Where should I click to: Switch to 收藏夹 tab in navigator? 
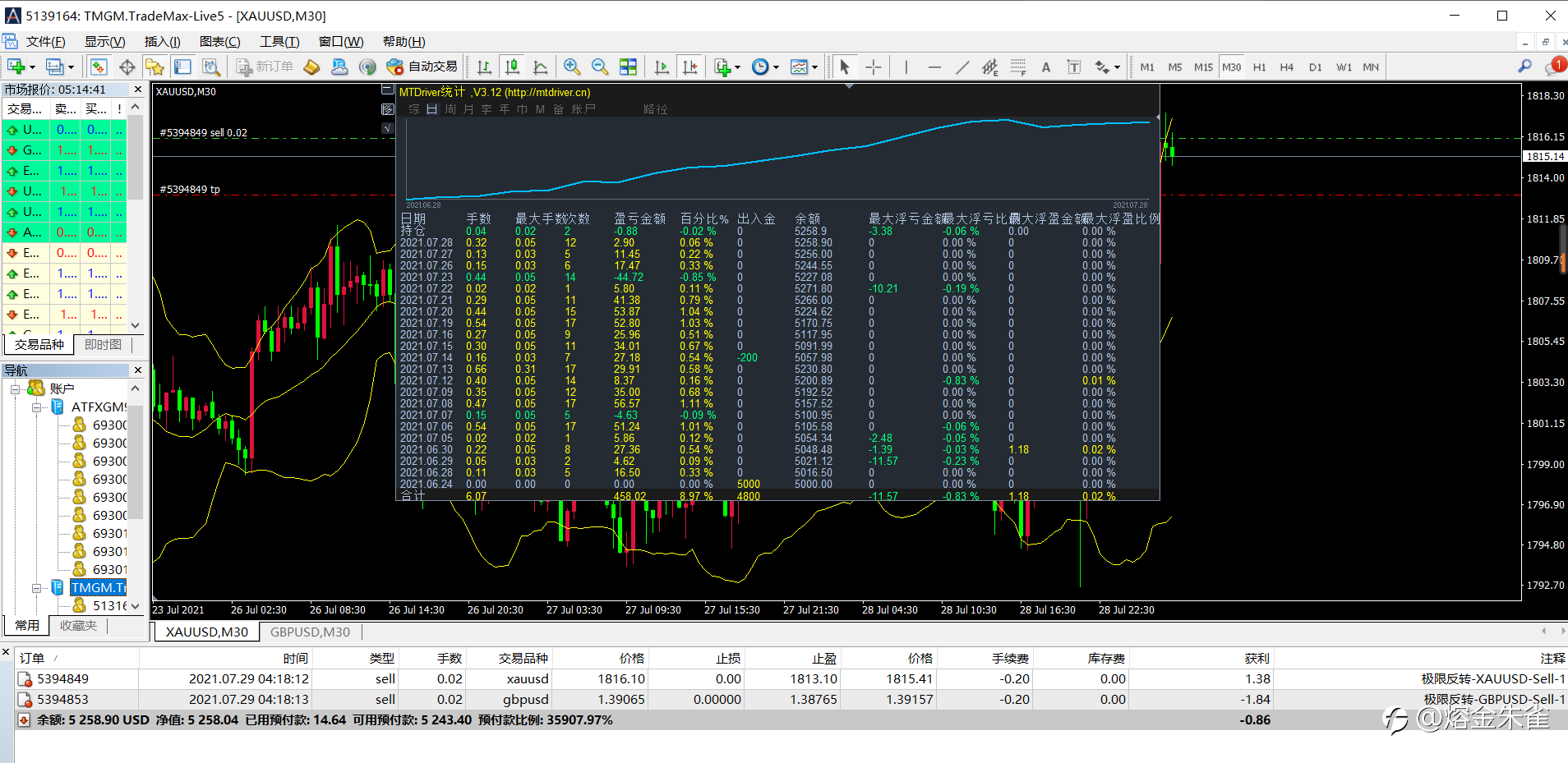(x=78, y=625)
